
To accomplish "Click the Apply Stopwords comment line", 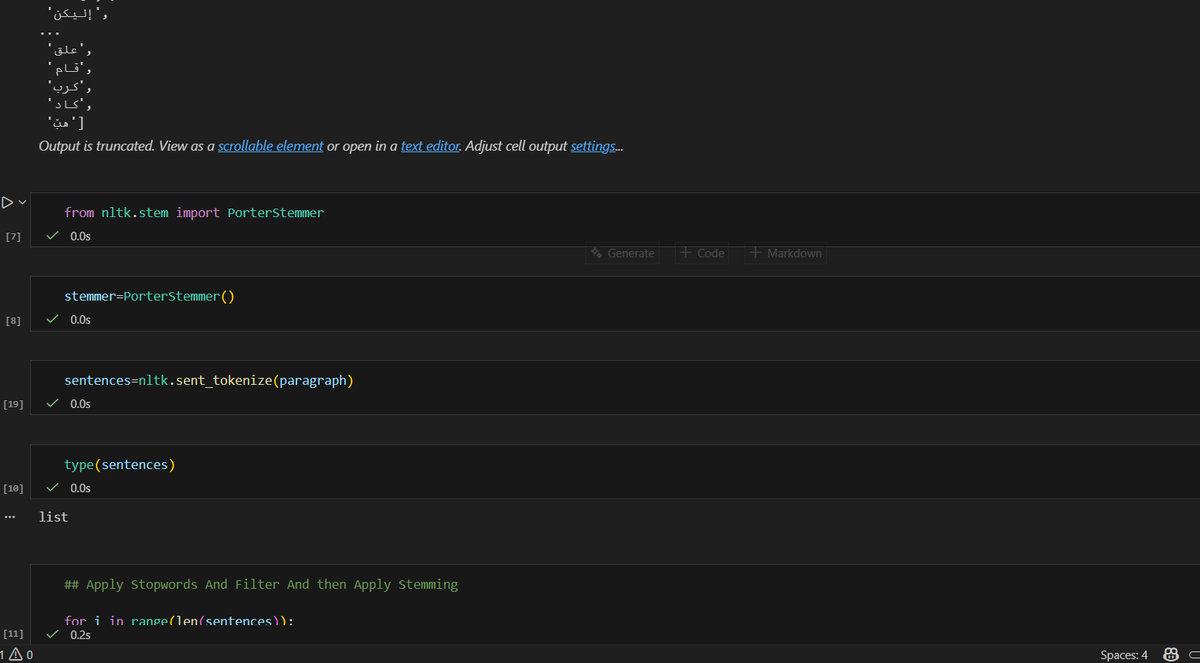I will pyautogui.click(x=261, y=584).
